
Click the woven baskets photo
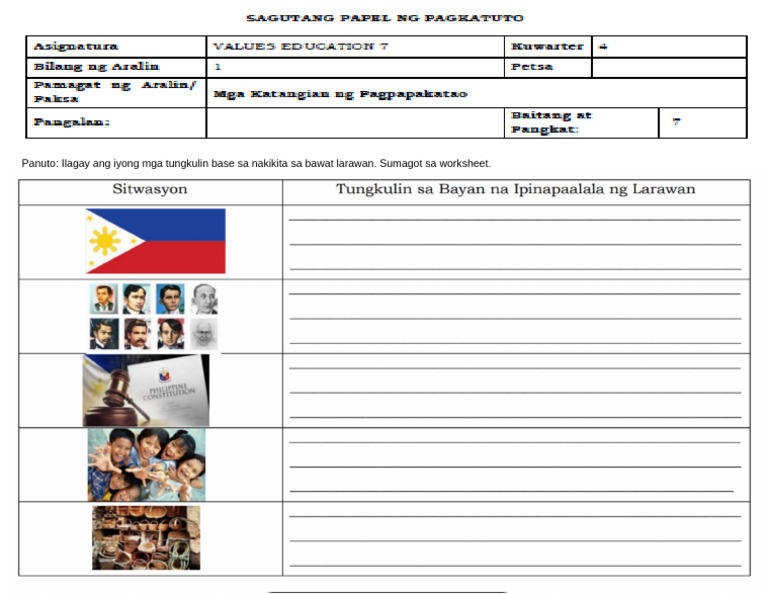146,538
